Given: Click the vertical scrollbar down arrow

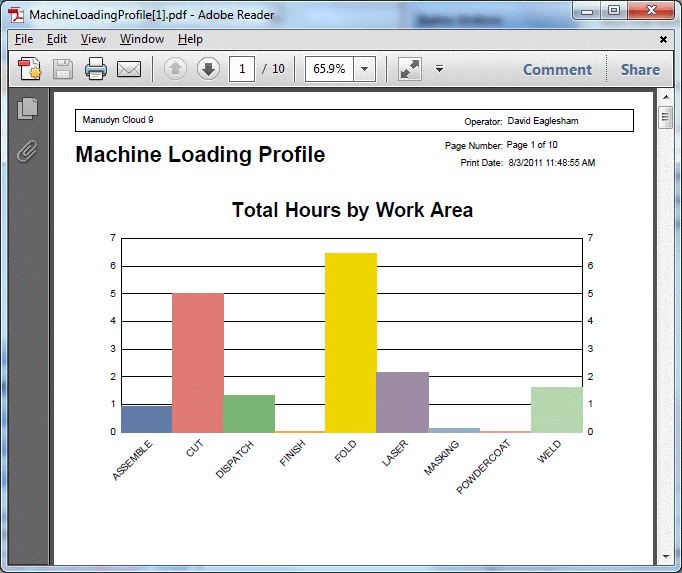Looking at the screenshot, I should coord(666,556).
